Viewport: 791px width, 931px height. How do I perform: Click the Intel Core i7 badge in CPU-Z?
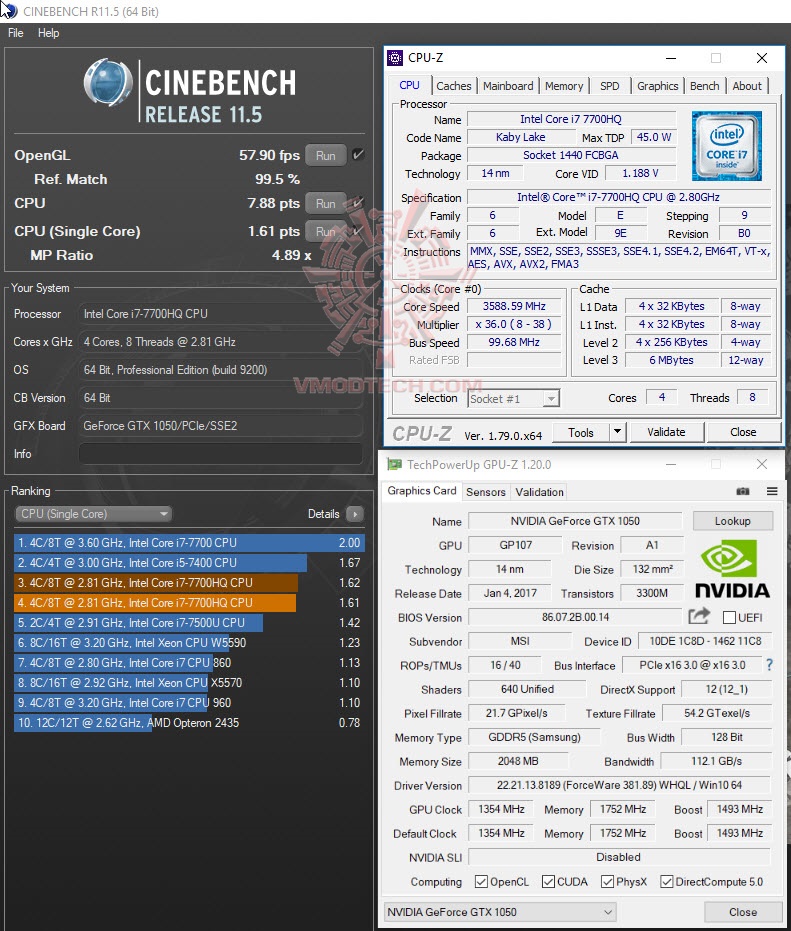726,145
